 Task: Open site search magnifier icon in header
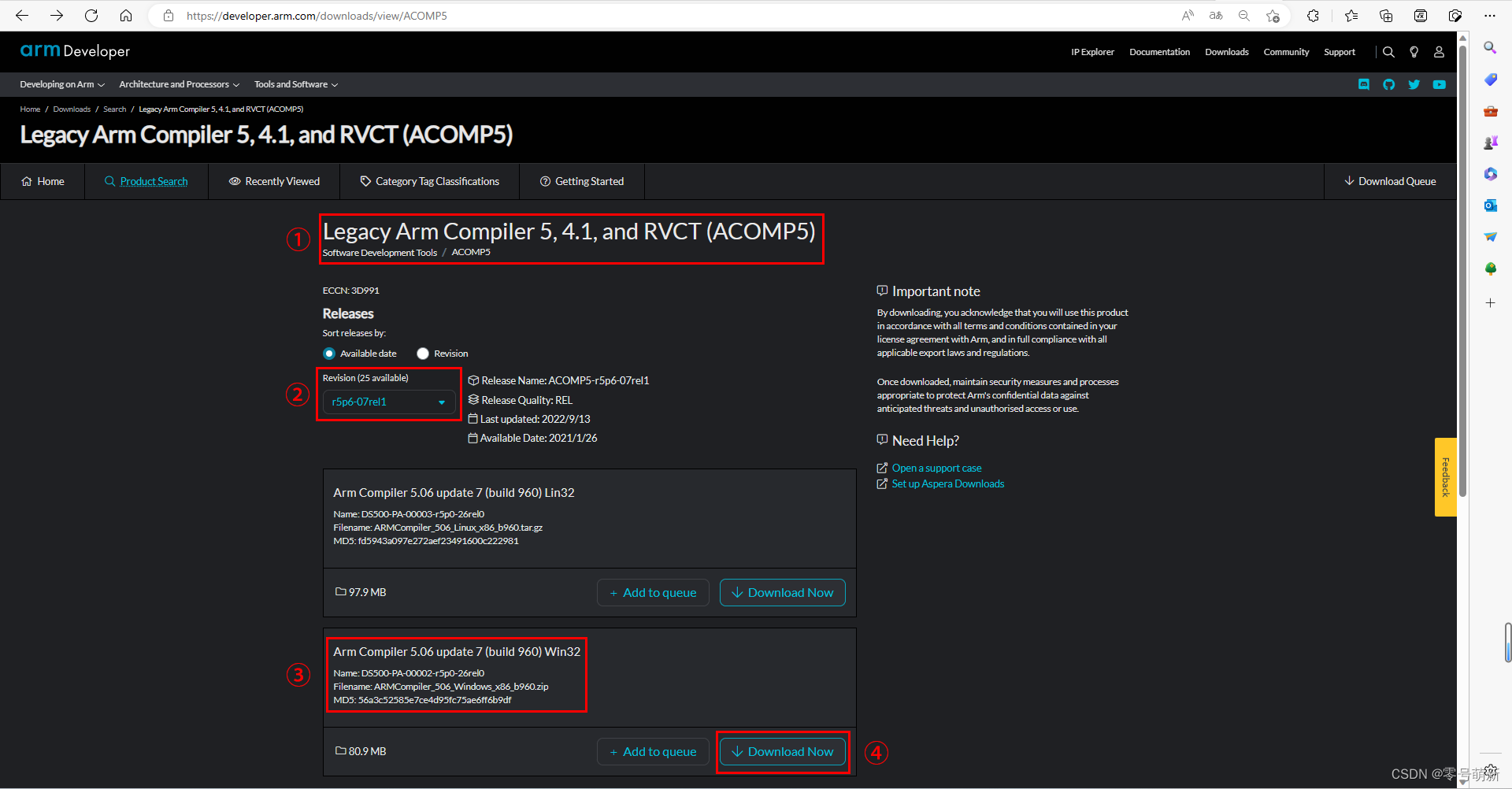coord(1388,52)
